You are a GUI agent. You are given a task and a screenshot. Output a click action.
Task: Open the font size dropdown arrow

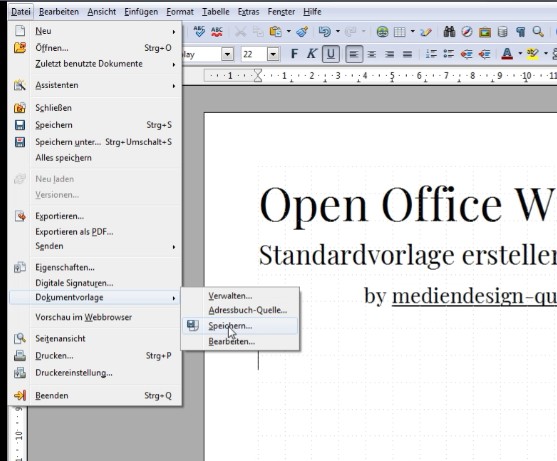tap(273, 54)
